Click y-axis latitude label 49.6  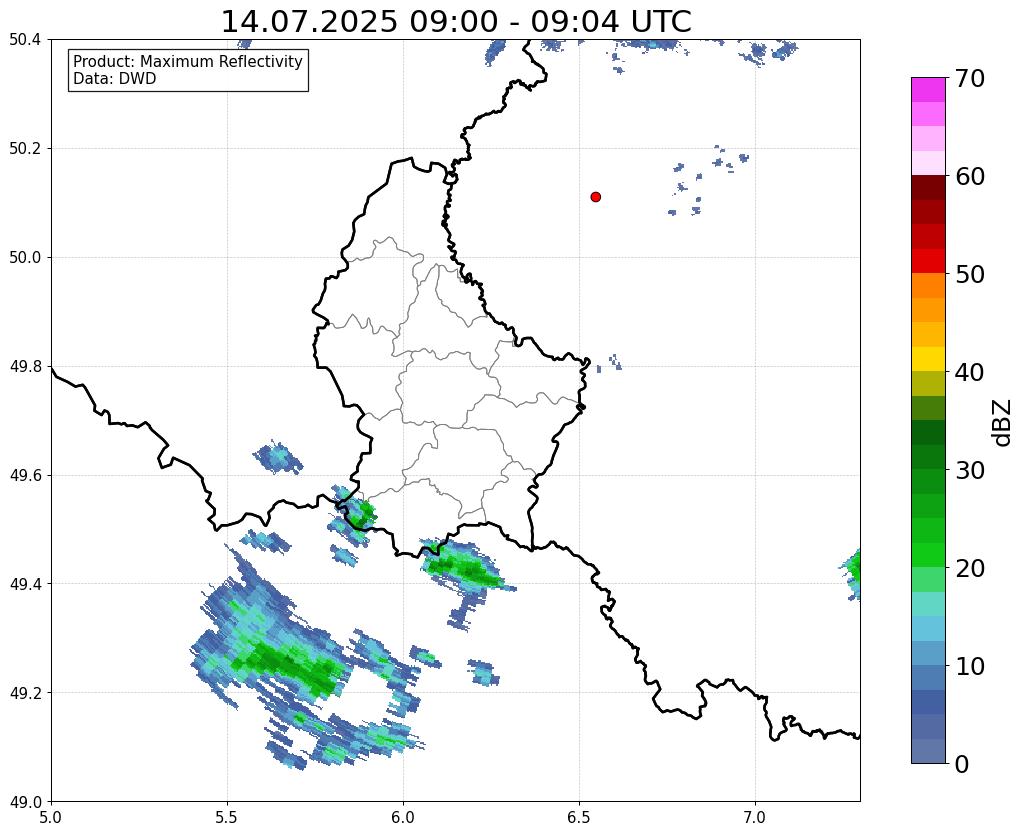[25, 475]
